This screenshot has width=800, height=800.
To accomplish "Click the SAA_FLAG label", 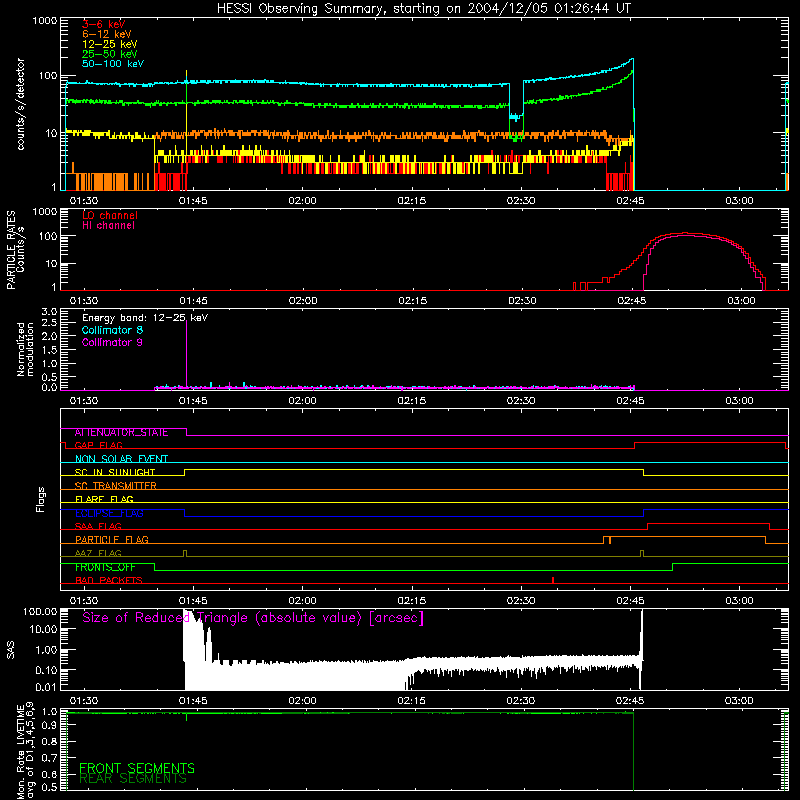I will (98, 526).
